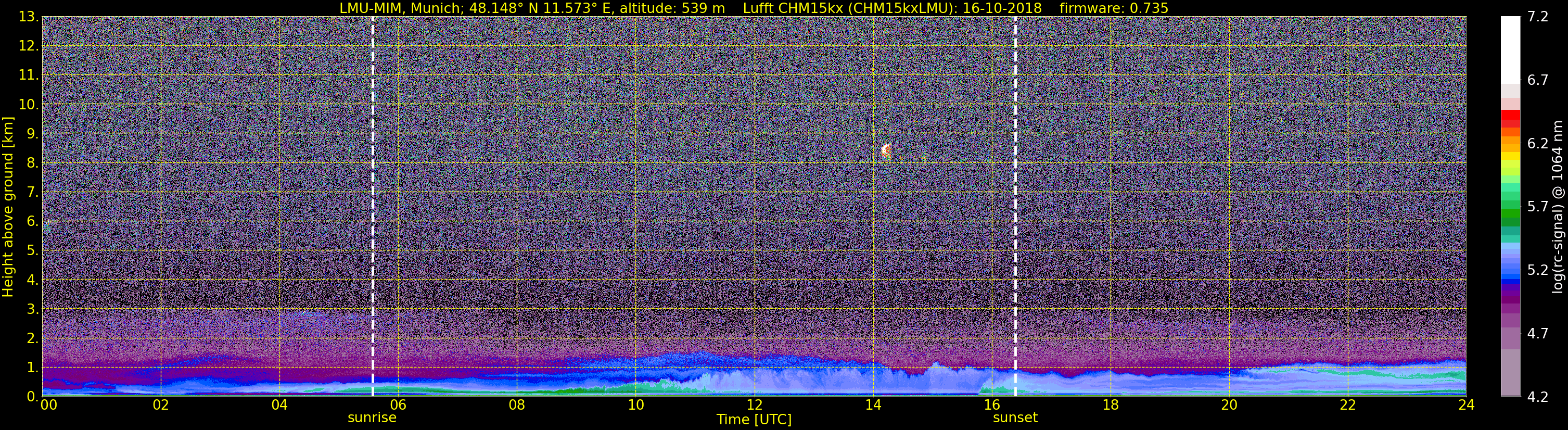Viewport: 1568px width, 430px height.
Task: Click the colorbar tick label '4.7'
Action: click(x=1538, y=334)
